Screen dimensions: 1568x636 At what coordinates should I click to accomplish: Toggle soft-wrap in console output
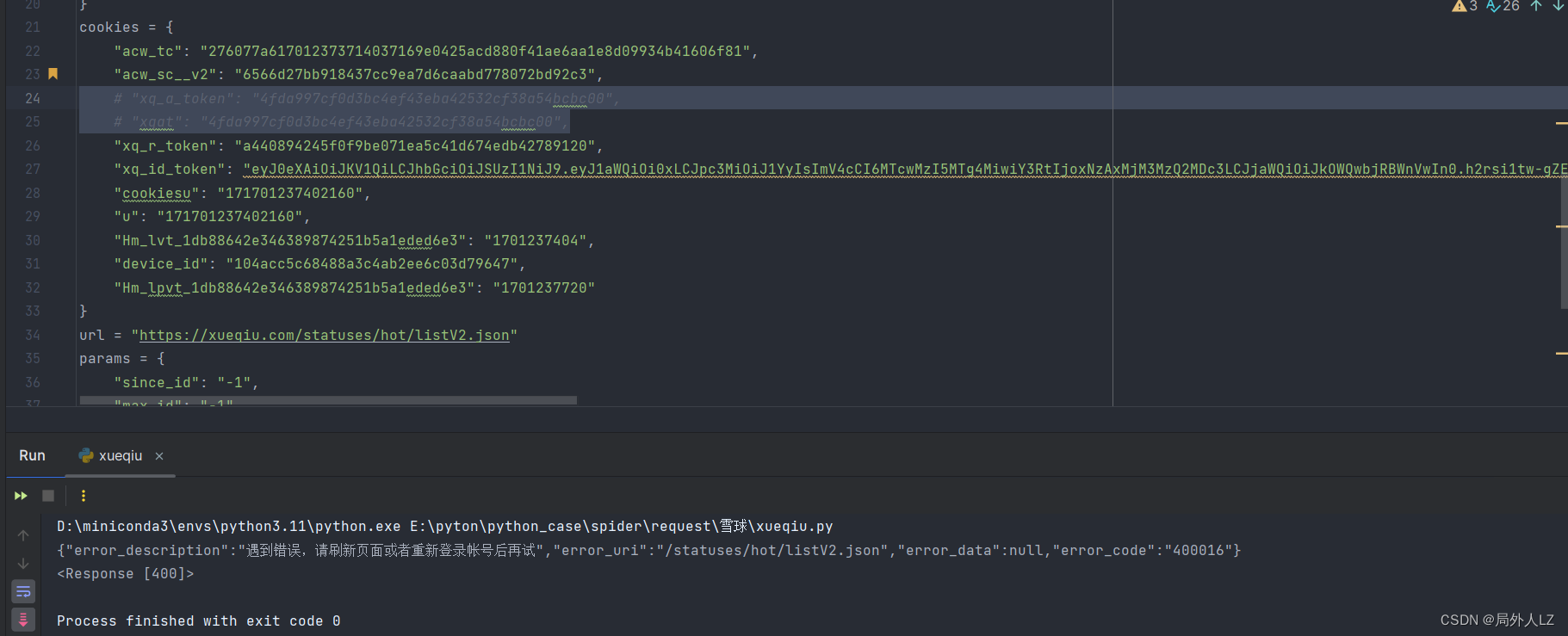23,591
